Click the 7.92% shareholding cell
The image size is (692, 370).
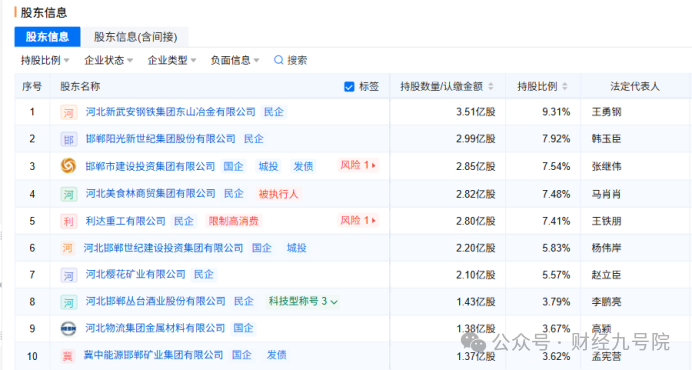tap(556, 139)
